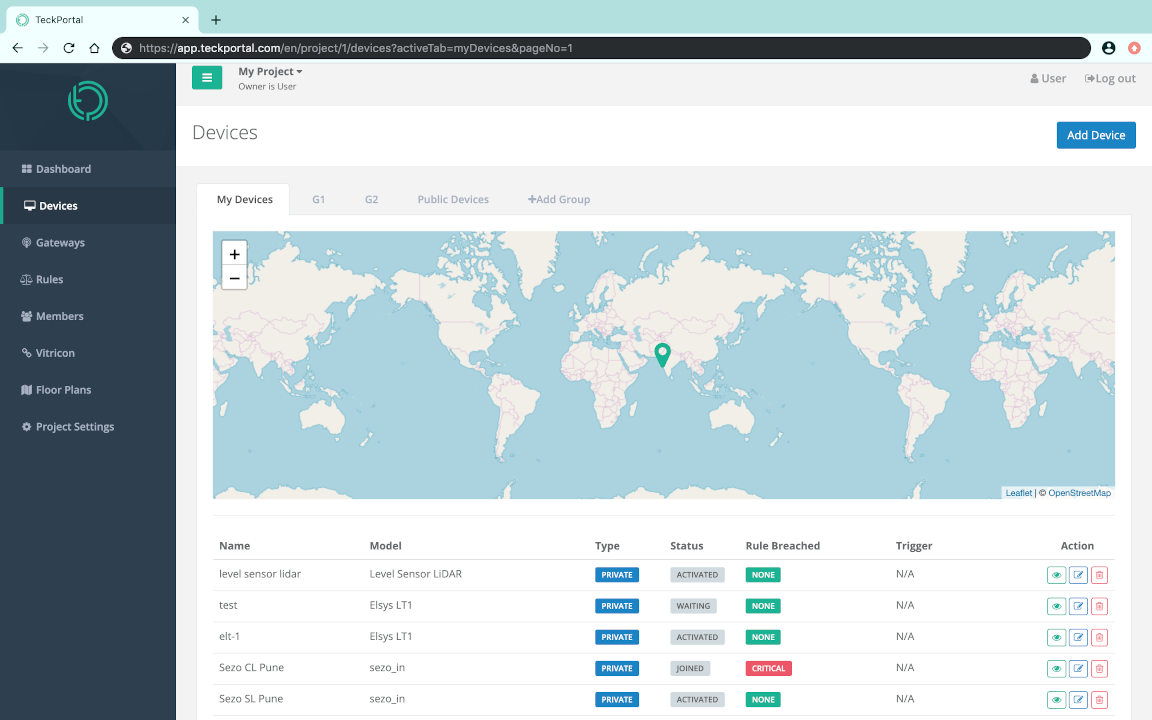
Task: Click the level sensor lidar device name
Action: coord(259,574)
